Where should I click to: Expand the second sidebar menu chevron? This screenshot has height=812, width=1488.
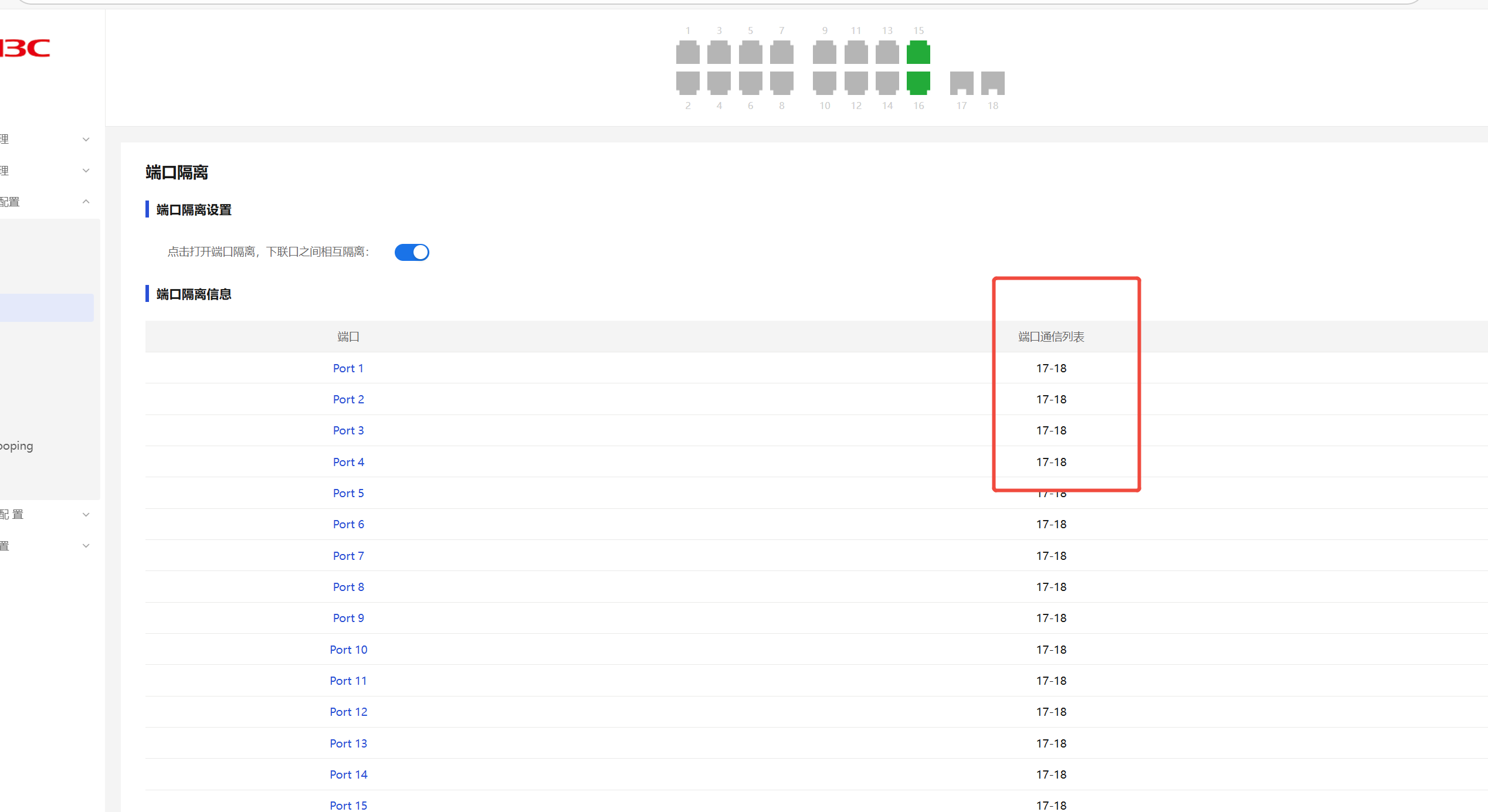tap(86, 171)
